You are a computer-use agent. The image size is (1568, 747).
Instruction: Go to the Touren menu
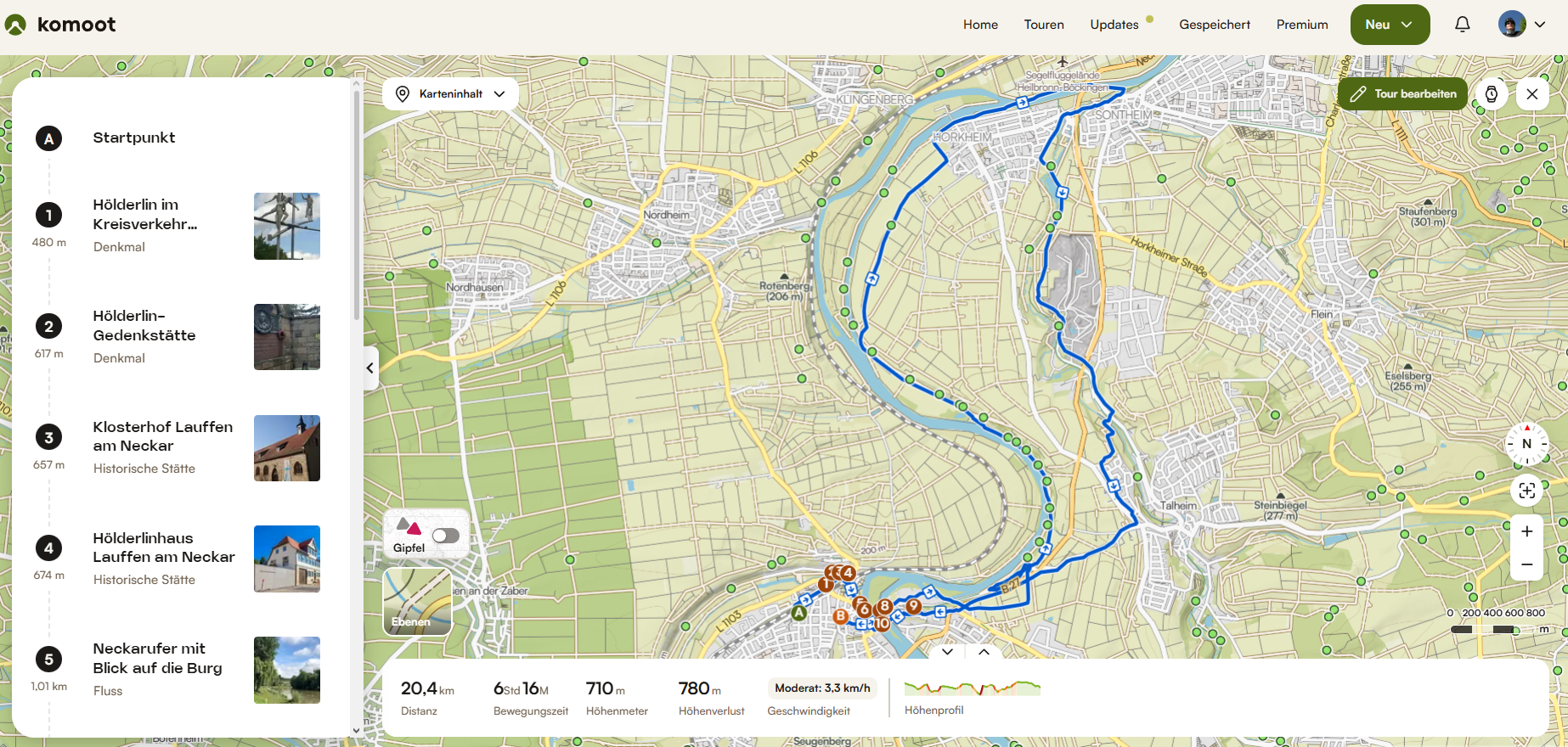(1044, 25)
